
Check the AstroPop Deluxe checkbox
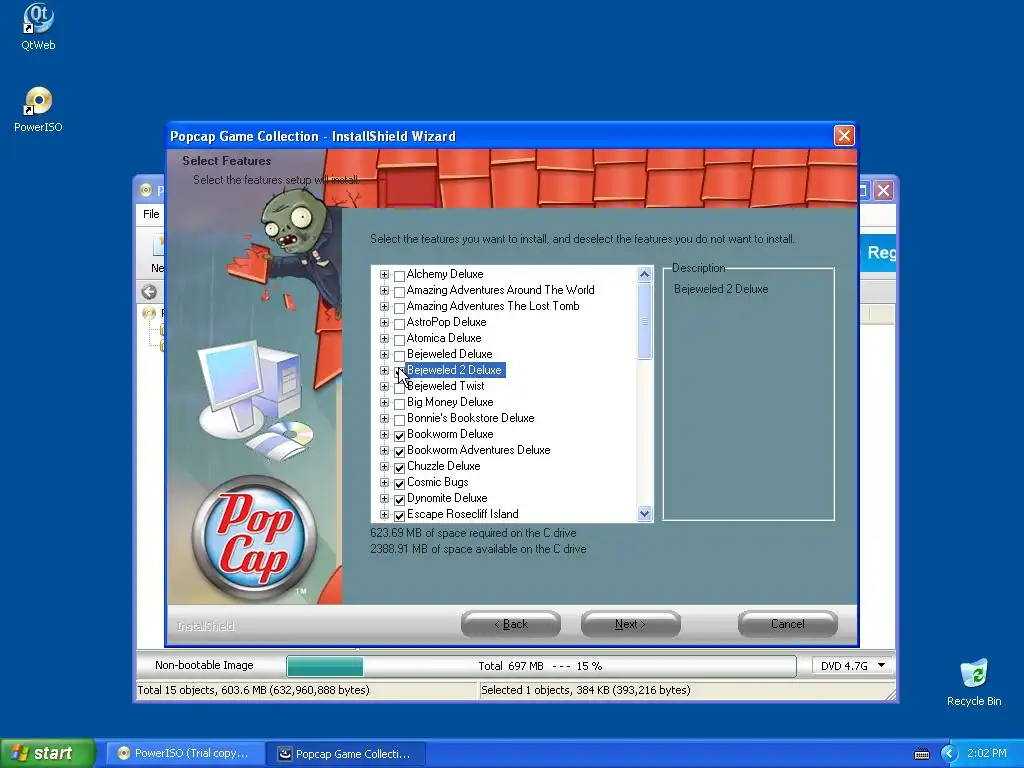click(399, 323)
